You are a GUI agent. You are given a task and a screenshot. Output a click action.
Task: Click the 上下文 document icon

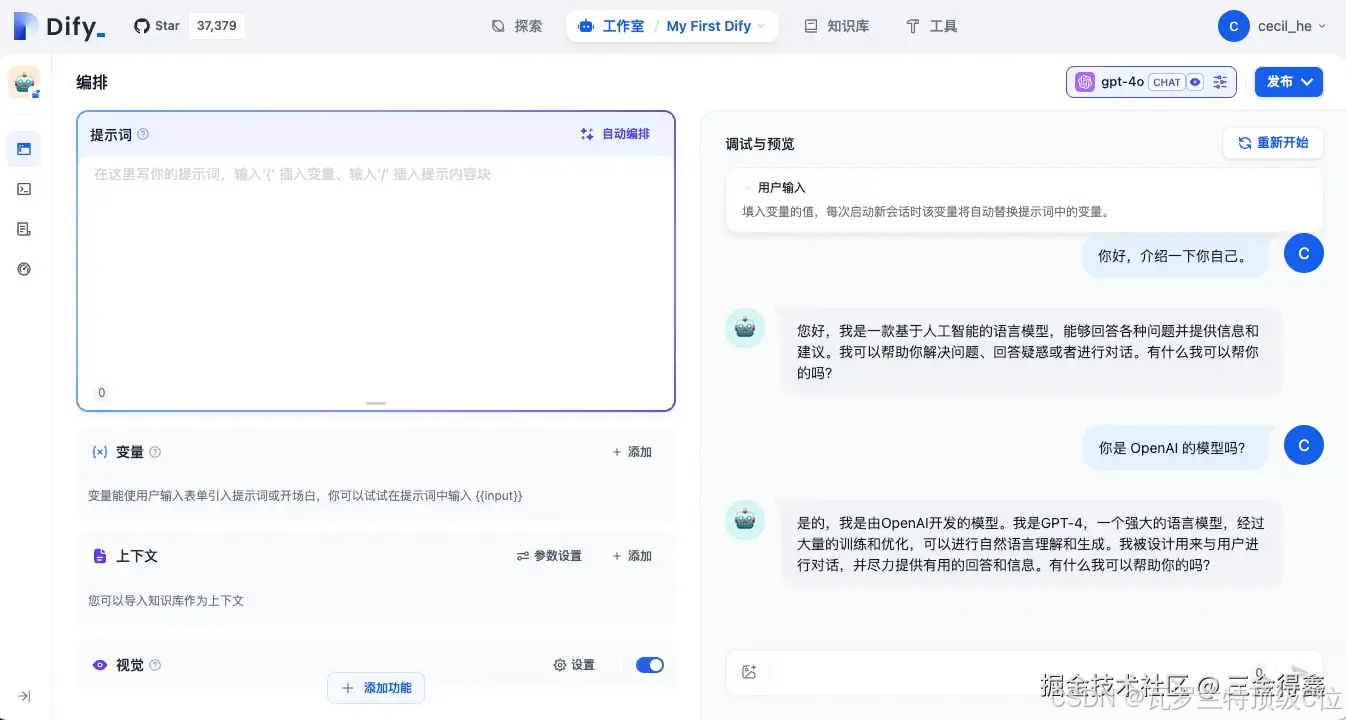[x=100, y=556]
